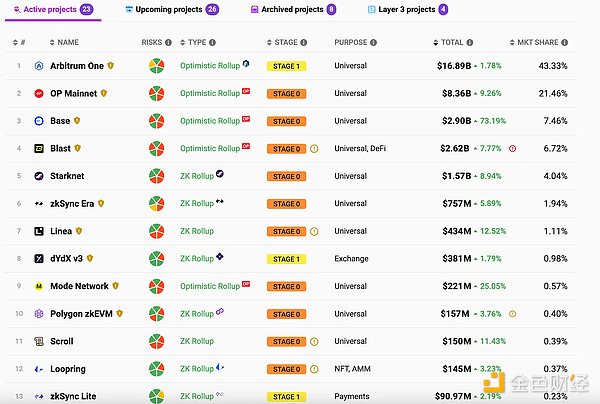Click the Blast project logo
600x404 pixels.
(39, 148)
